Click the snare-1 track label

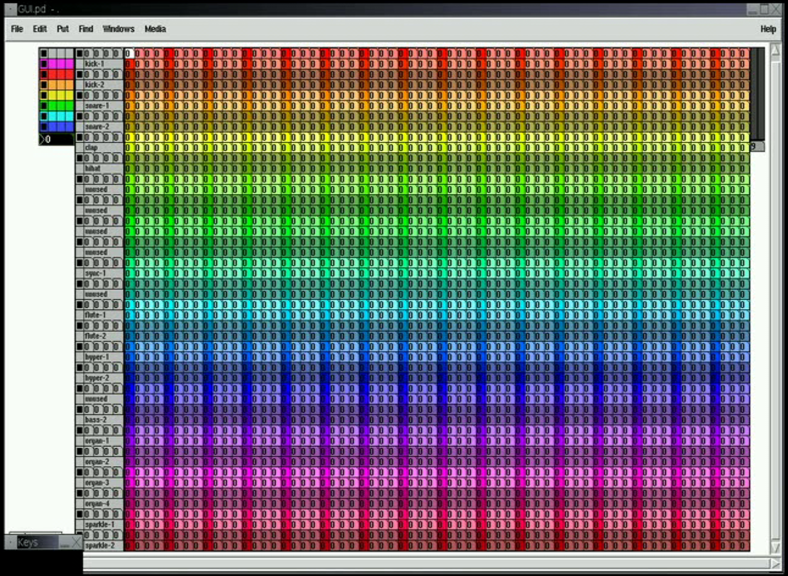point(96,106)
